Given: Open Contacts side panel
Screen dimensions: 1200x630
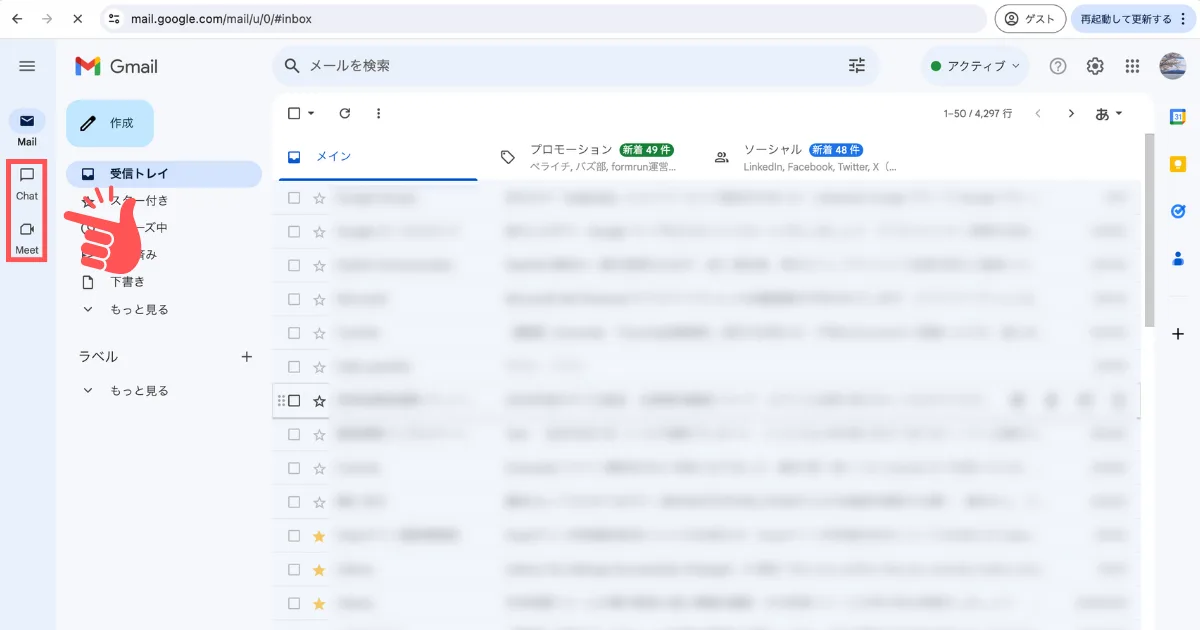Looking at the screenshot, I should (x=1178, y=258).
